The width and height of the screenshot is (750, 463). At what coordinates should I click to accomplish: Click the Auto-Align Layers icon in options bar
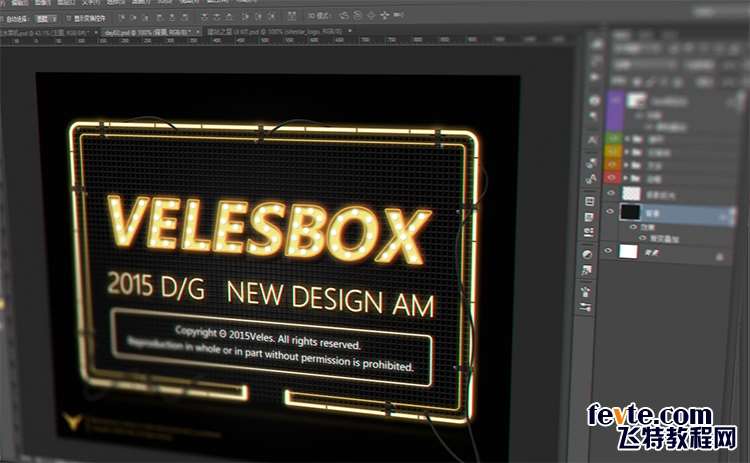291,17
